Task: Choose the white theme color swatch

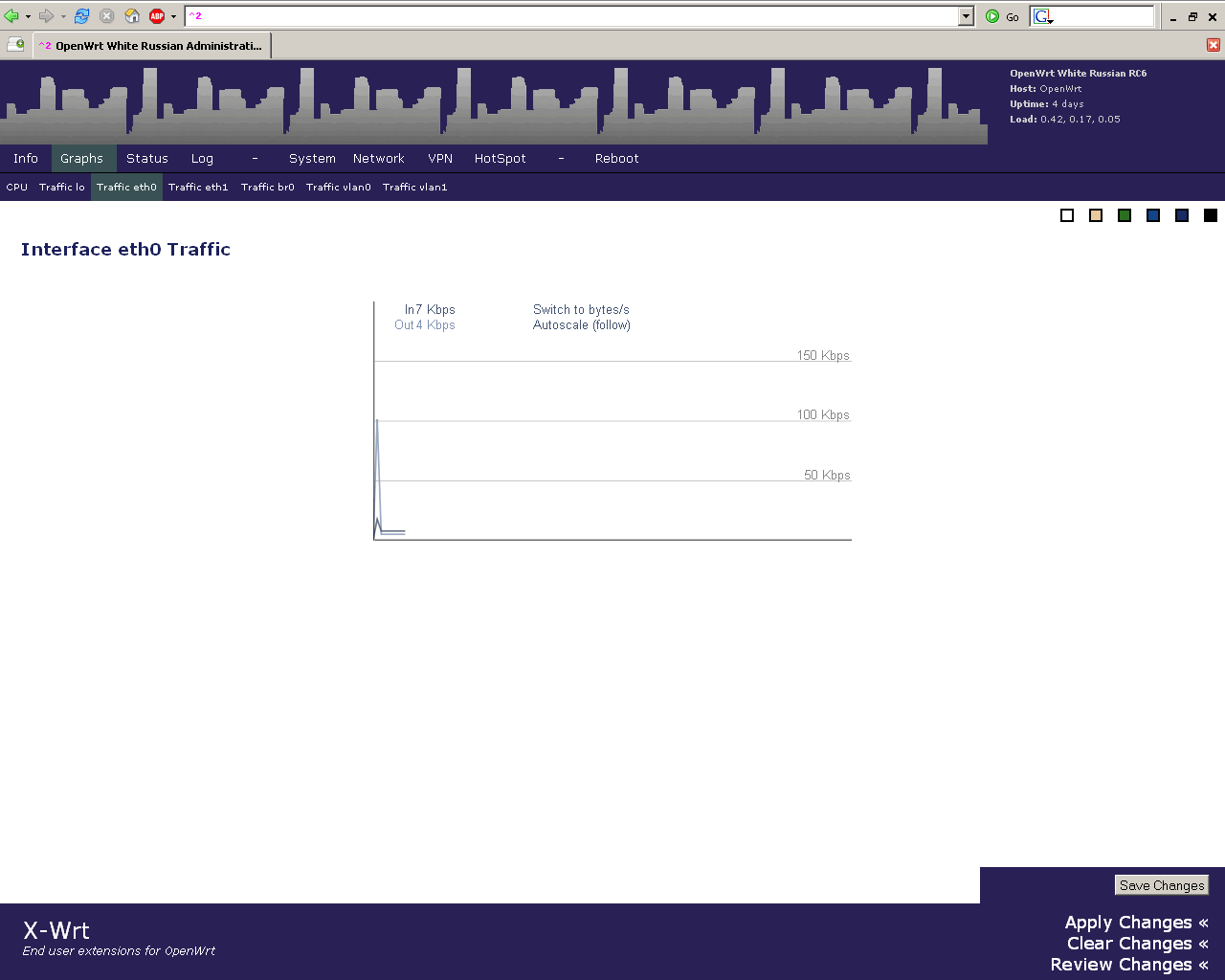Action: pos(1067,215)
